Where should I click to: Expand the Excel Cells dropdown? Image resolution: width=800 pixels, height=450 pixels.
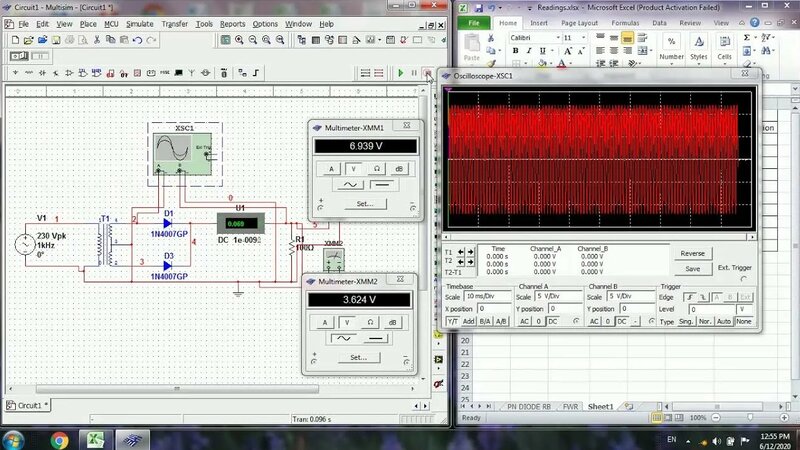pos(724,64)
